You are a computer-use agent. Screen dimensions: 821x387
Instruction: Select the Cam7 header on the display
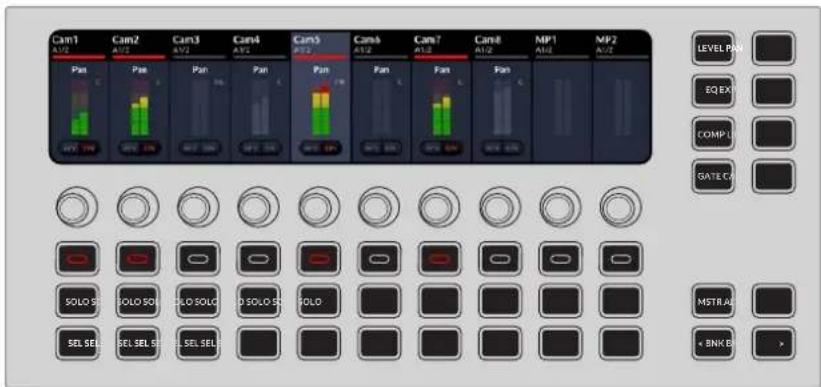441,46
